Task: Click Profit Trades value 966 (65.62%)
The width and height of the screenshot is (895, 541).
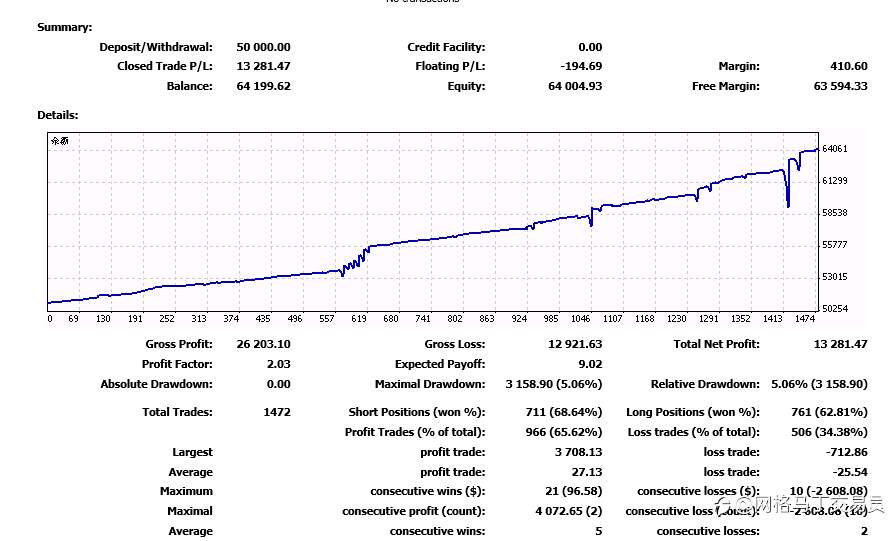Action: 563,432
